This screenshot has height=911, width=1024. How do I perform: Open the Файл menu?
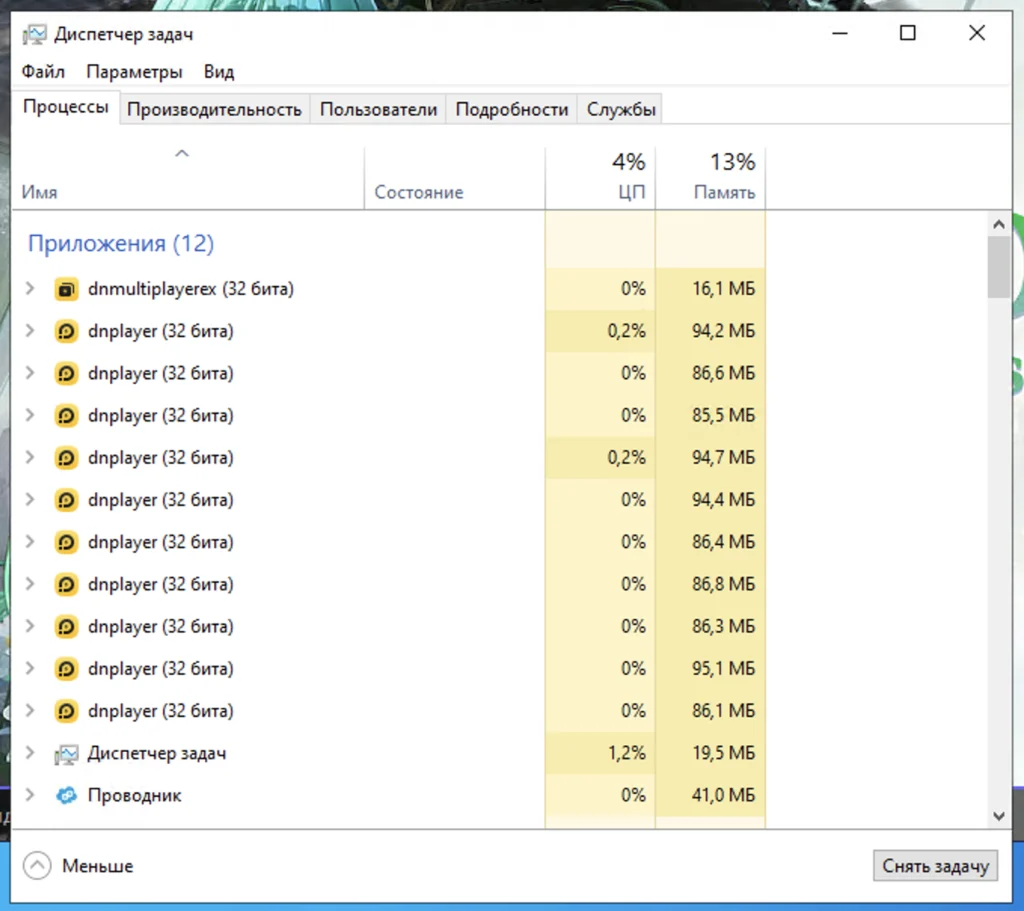(43, 71)
